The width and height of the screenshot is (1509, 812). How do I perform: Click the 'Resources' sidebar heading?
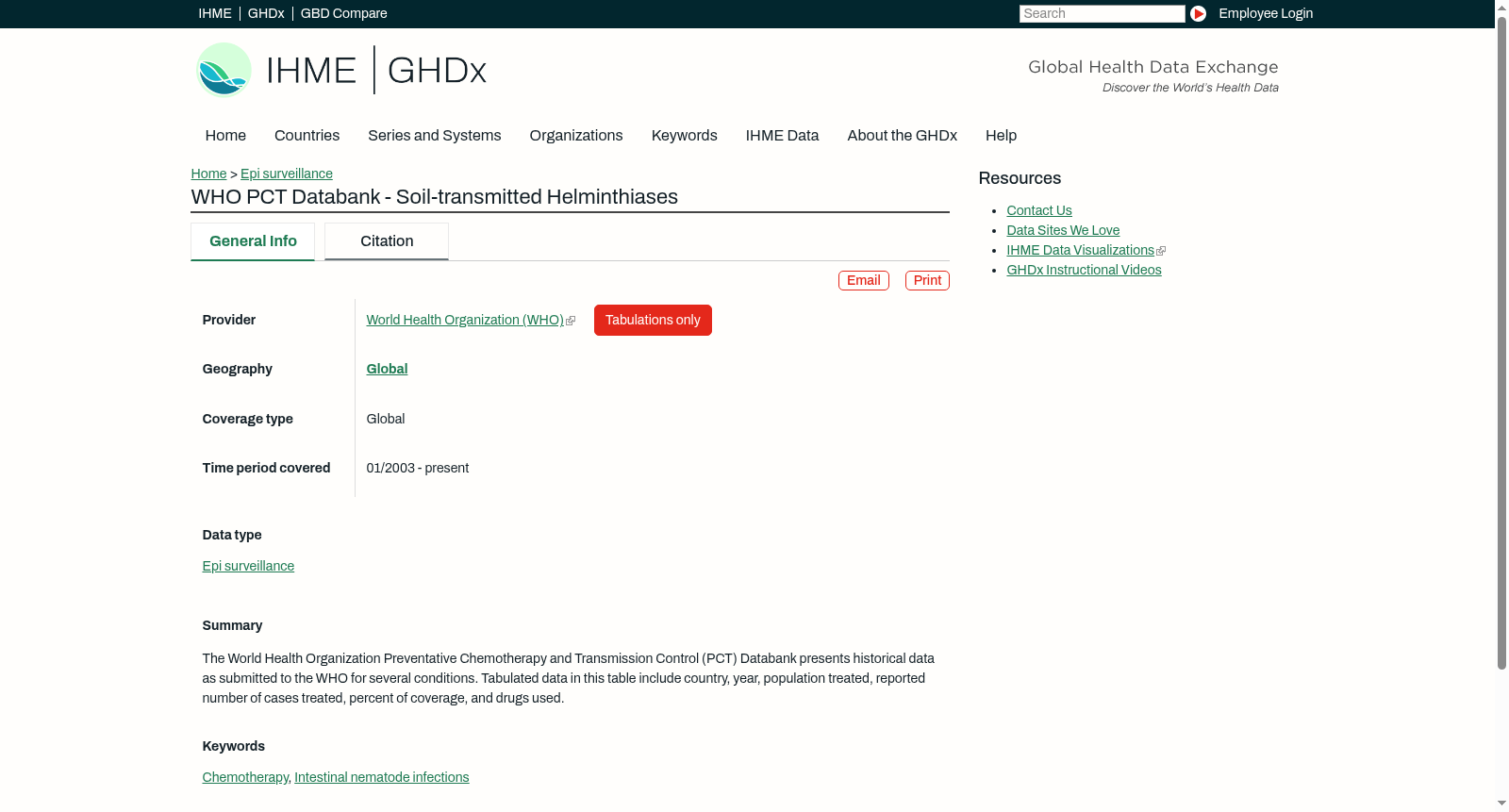1020,179
